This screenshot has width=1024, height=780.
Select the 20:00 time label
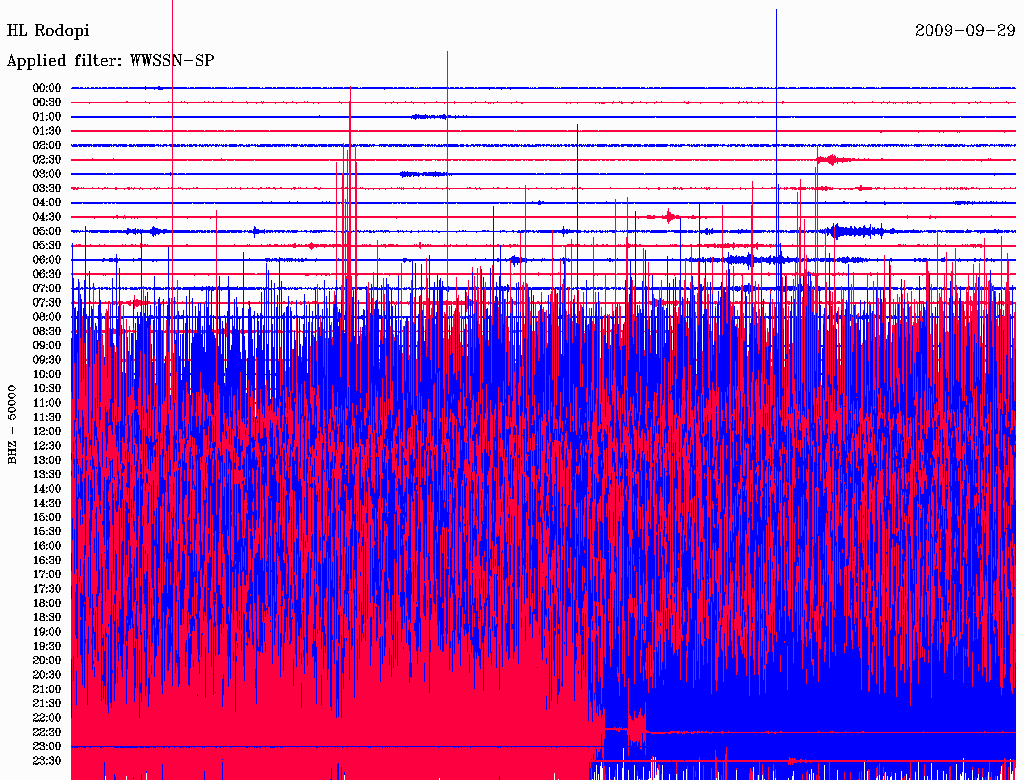click(47, 660)
